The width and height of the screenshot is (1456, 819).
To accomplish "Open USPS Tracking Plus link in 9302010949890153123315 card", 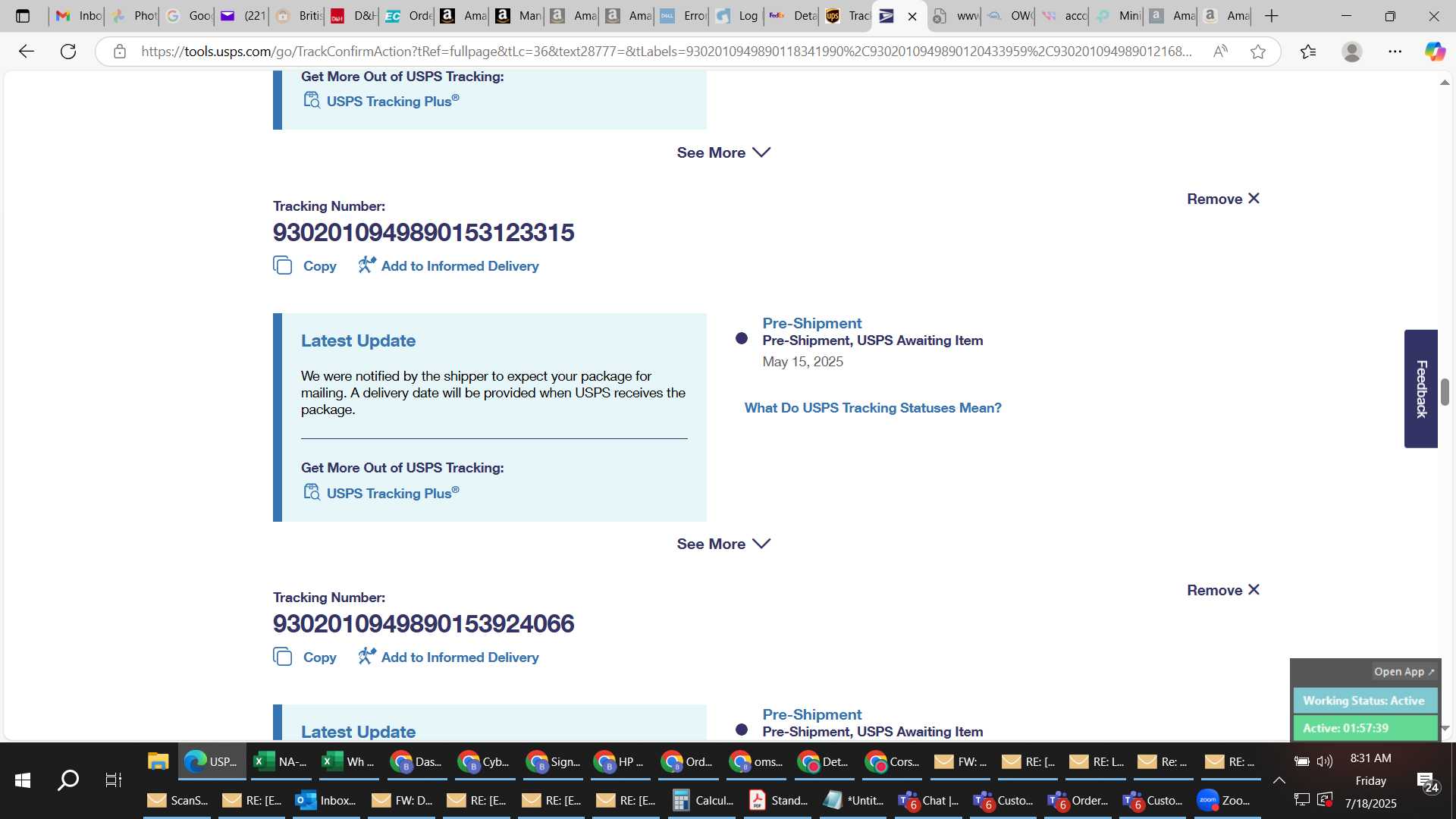I will click(x=381, y=493).
